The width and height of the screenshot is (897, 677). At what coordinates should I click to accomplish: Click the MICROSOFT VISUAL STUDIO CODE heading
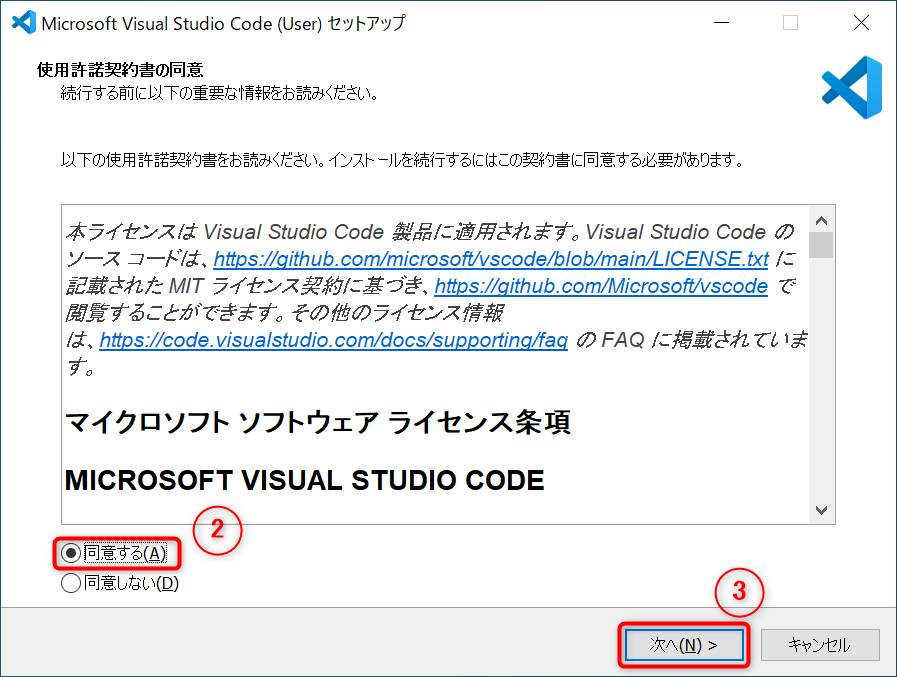pos(304,480)
